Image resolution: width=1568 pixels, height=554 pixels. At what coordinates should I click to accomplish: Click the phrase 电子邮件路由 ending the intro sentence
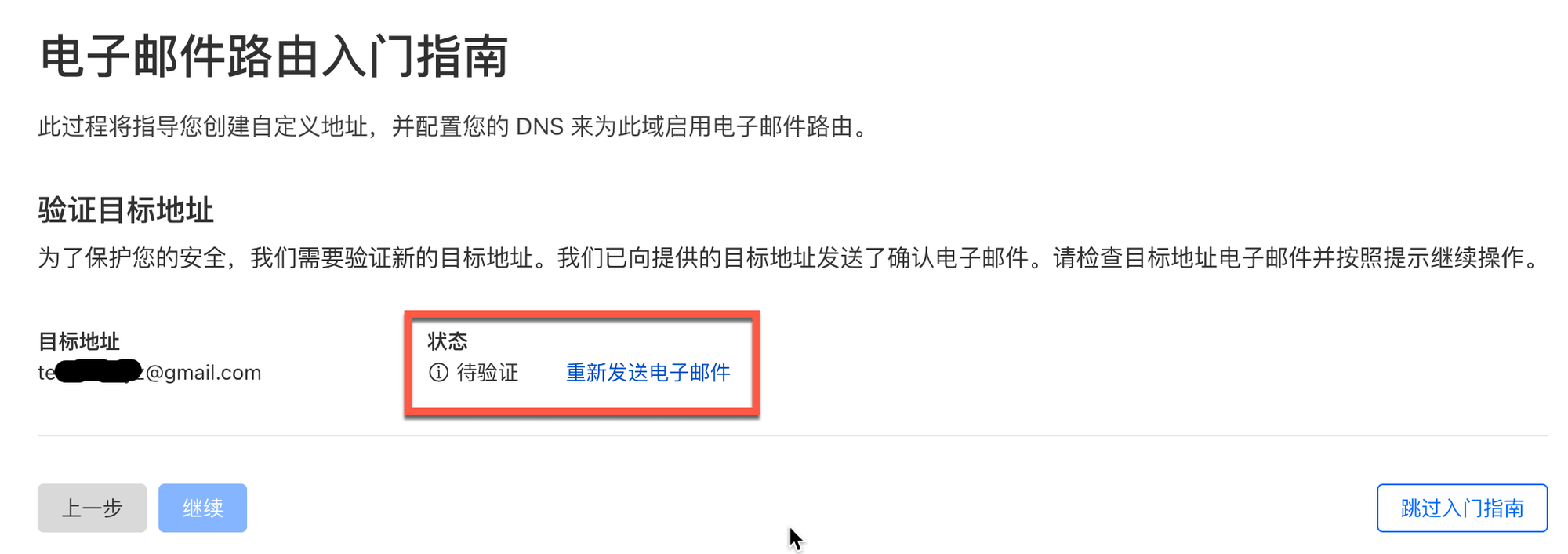pos(782,126)
